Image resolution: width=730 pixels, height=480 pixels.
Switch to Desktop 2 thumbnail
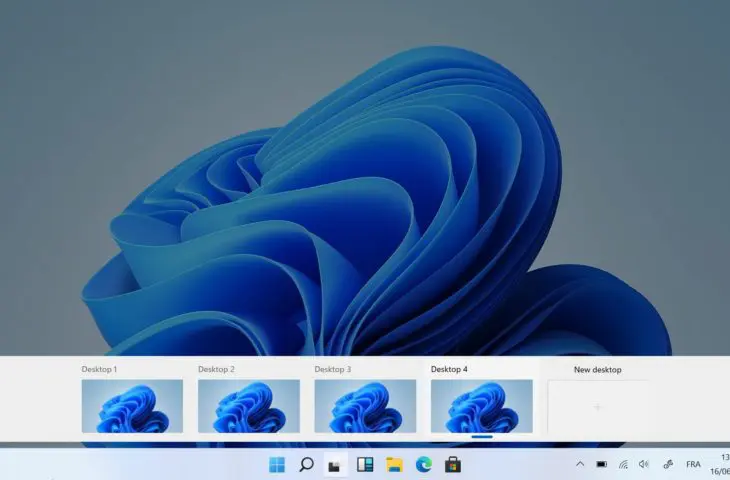(x=249, y=406)
